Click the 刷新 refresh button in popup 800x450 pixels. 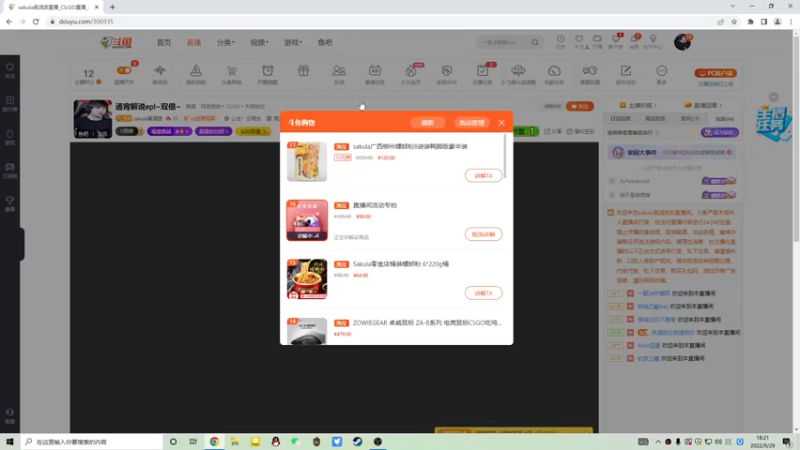[x=428, y=122]
